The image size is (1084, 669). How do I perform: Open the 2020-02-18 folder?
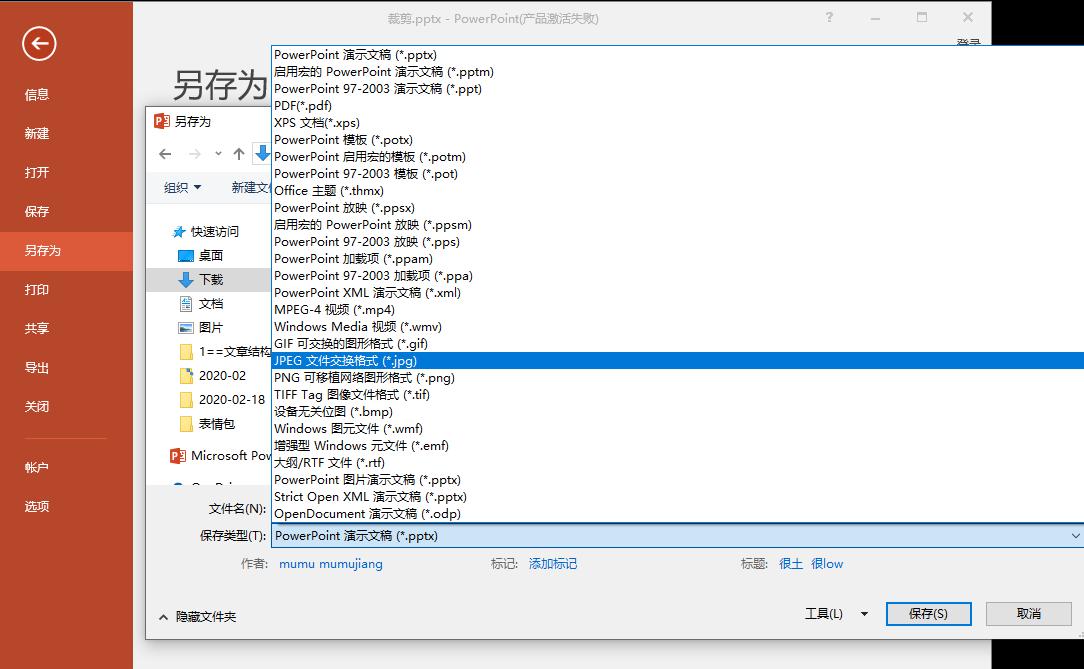coord(222,400)
